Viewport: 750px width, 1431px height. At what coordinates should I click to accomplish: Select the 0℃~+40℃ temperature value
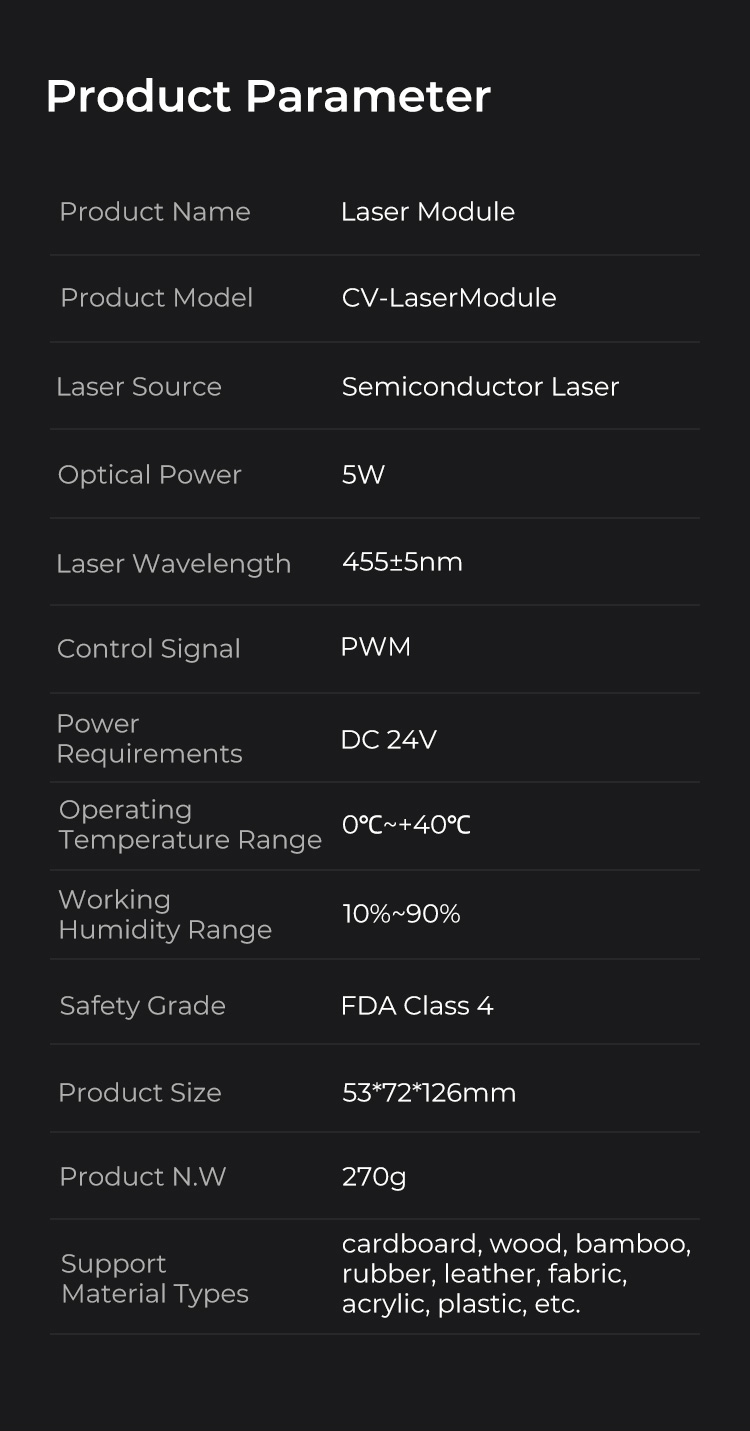tap(406, 825)
